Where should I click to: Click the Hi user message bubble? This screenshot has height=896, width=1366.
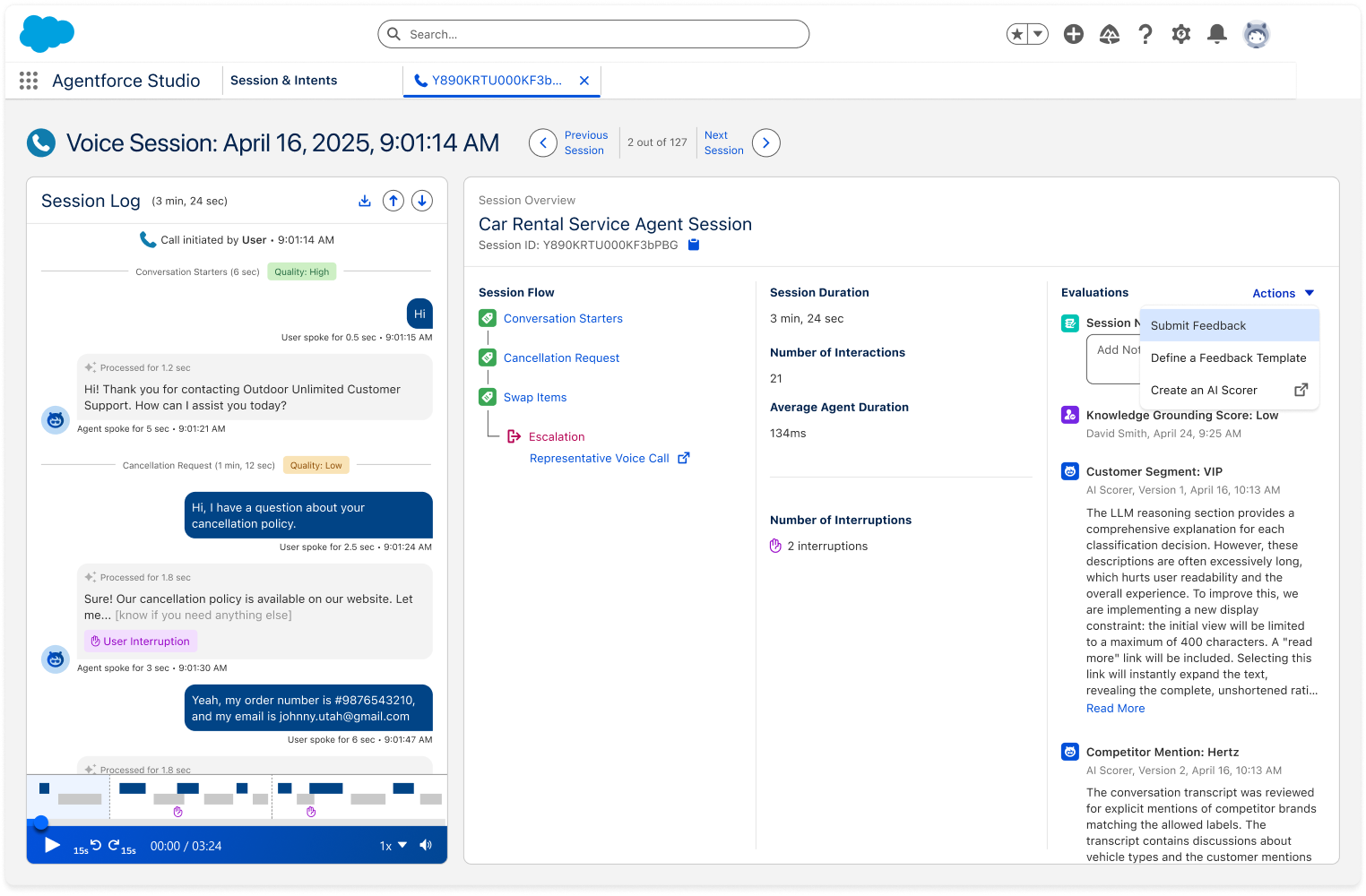tap(419, 314)
